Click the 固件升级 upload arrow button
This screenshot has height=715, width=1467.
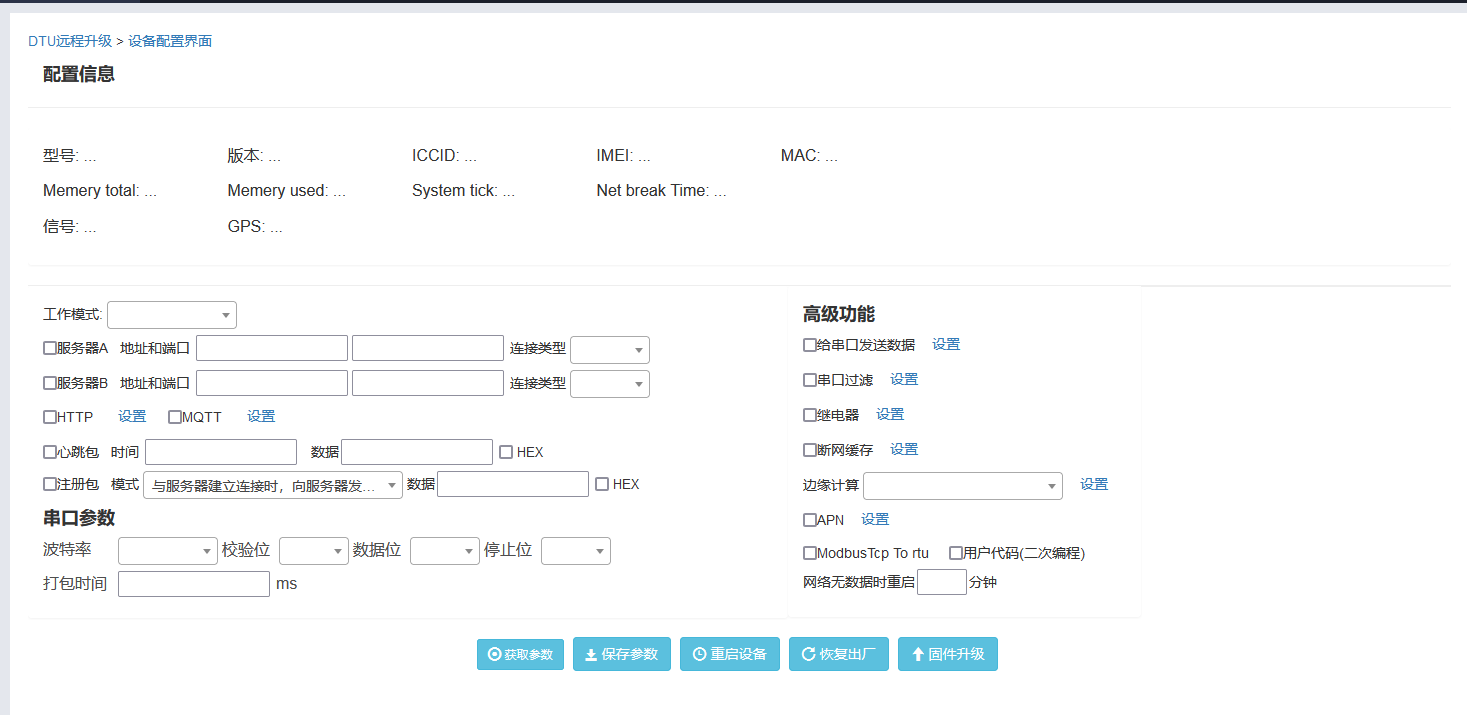pyautogui.click(x=917, y=655)
